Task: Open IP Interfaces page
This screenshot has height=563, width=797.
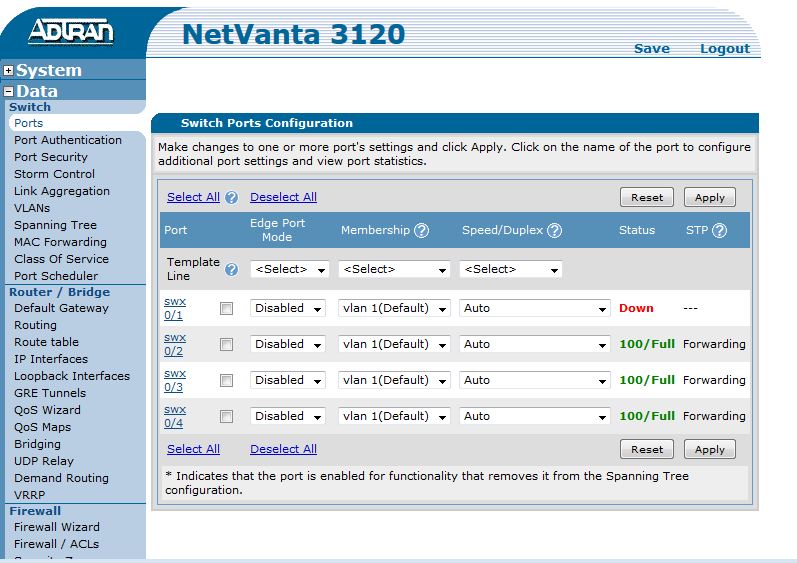Action: (x=51, y=359)
